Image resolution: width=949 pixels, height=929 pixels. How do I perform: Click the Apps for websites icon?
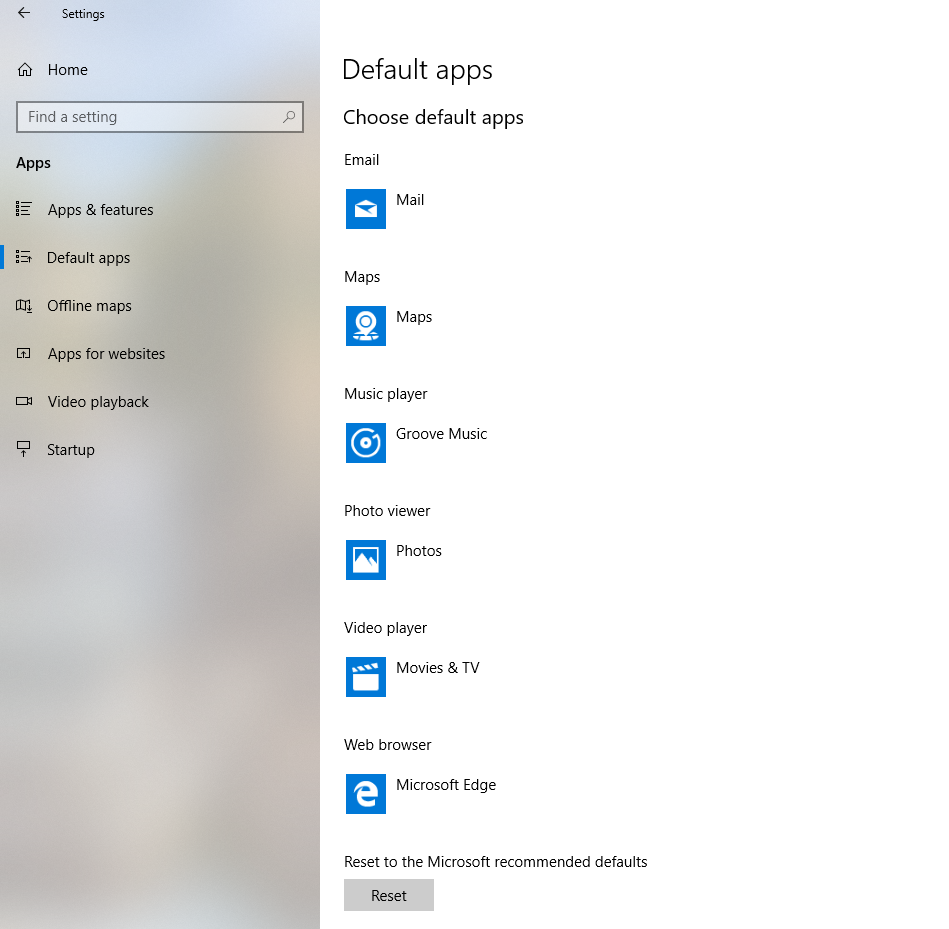(x=24, y=353)
